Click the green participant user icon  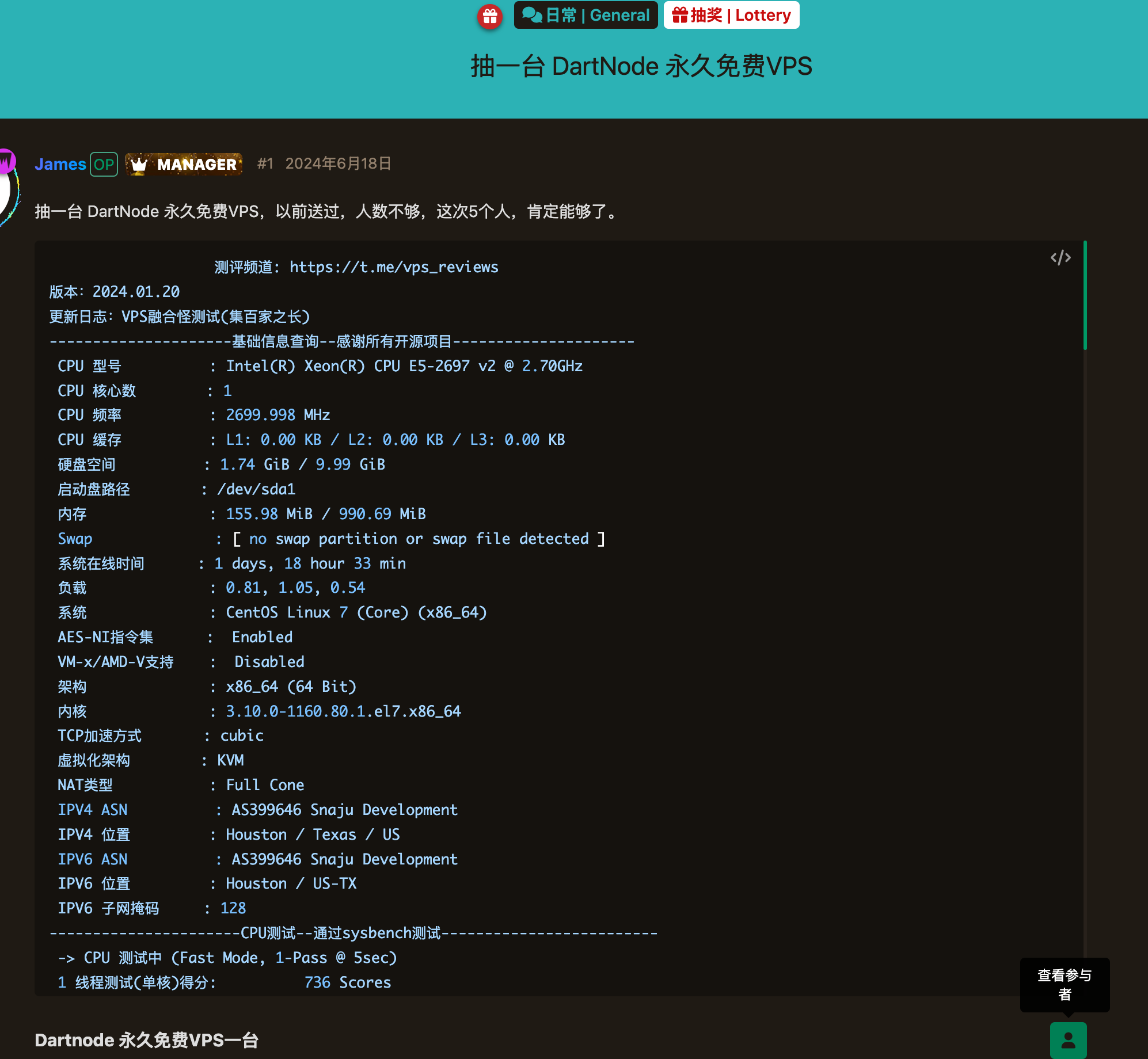coord(1068,1040)
